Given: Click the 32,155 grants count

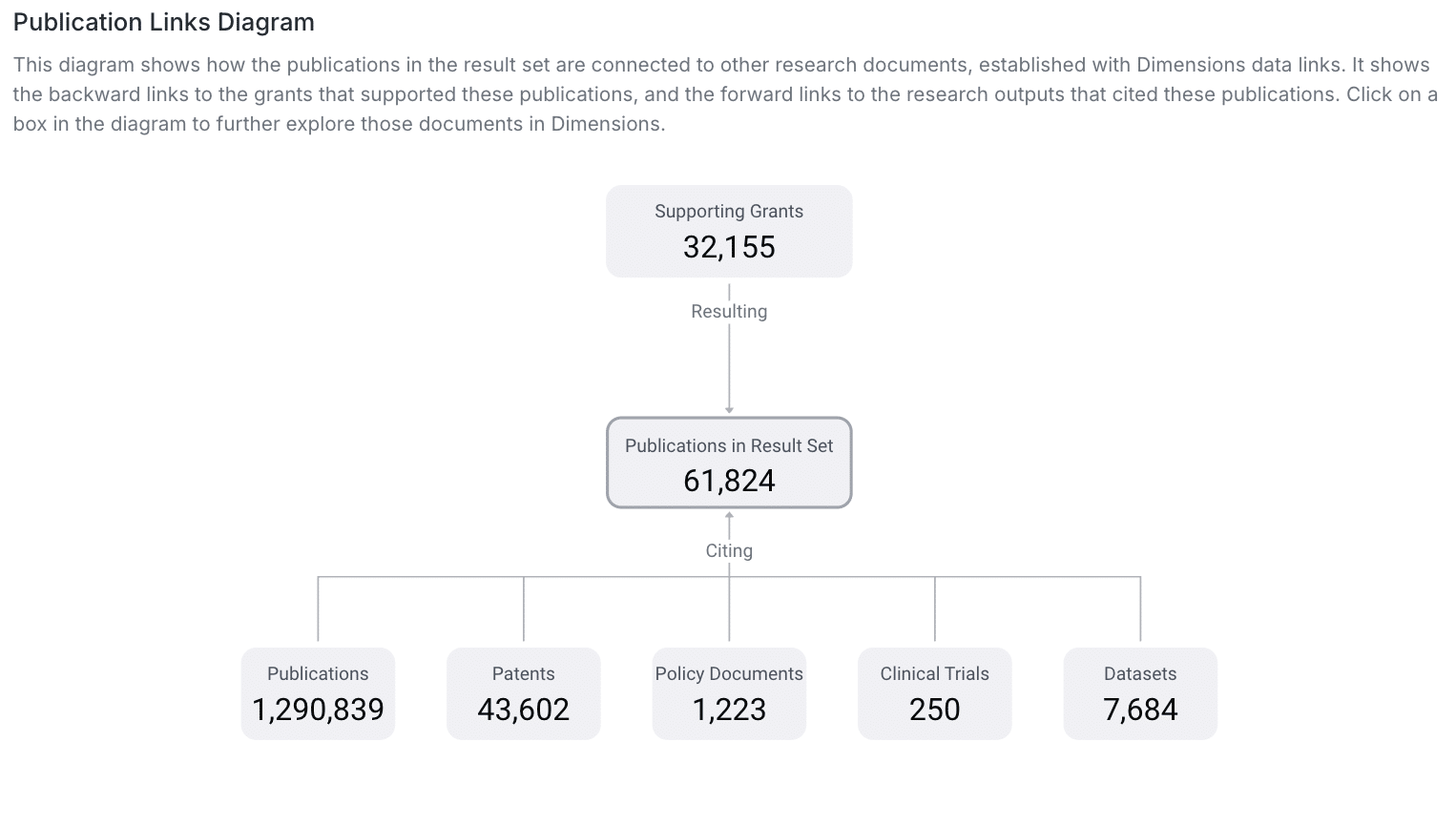Looking at the screenshot, I should (729, 247).
